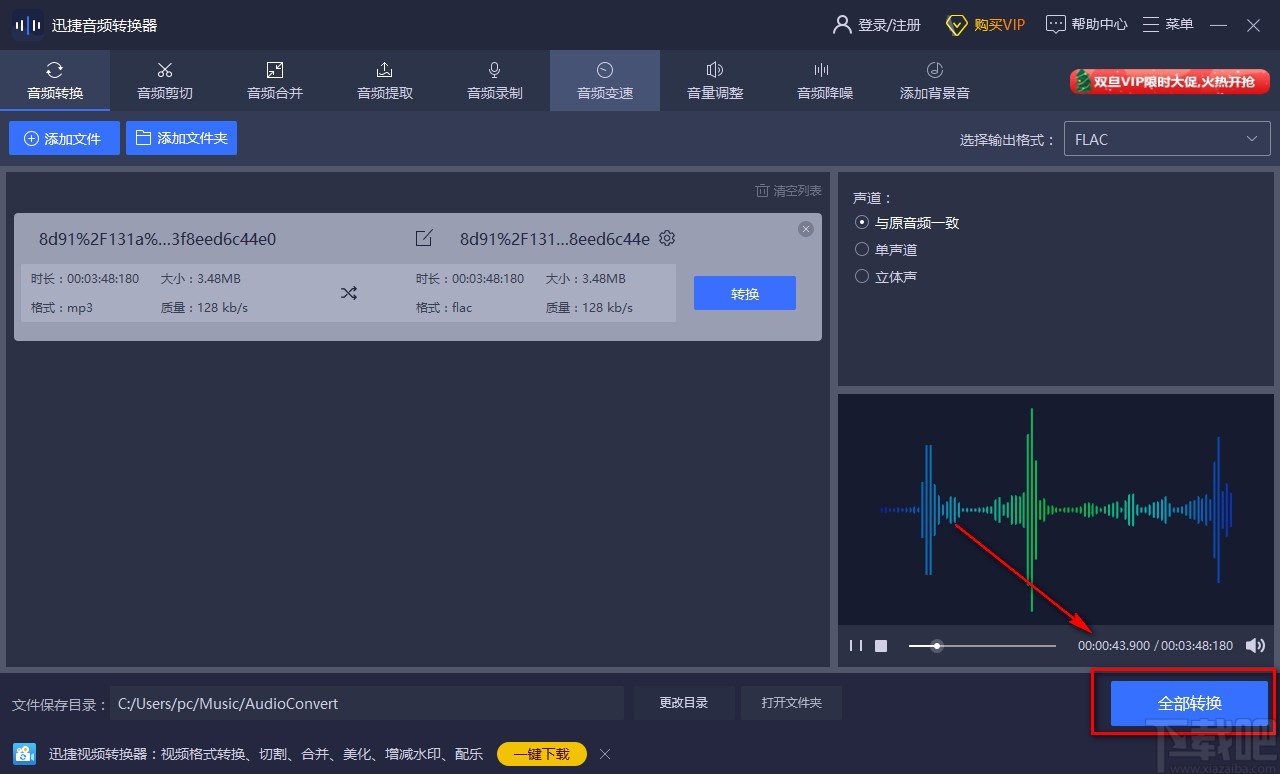The height and width of the screenshot is (774, 1280).
Task: Enable 立体声 stereo channel output
Action: tap(862, 276)
